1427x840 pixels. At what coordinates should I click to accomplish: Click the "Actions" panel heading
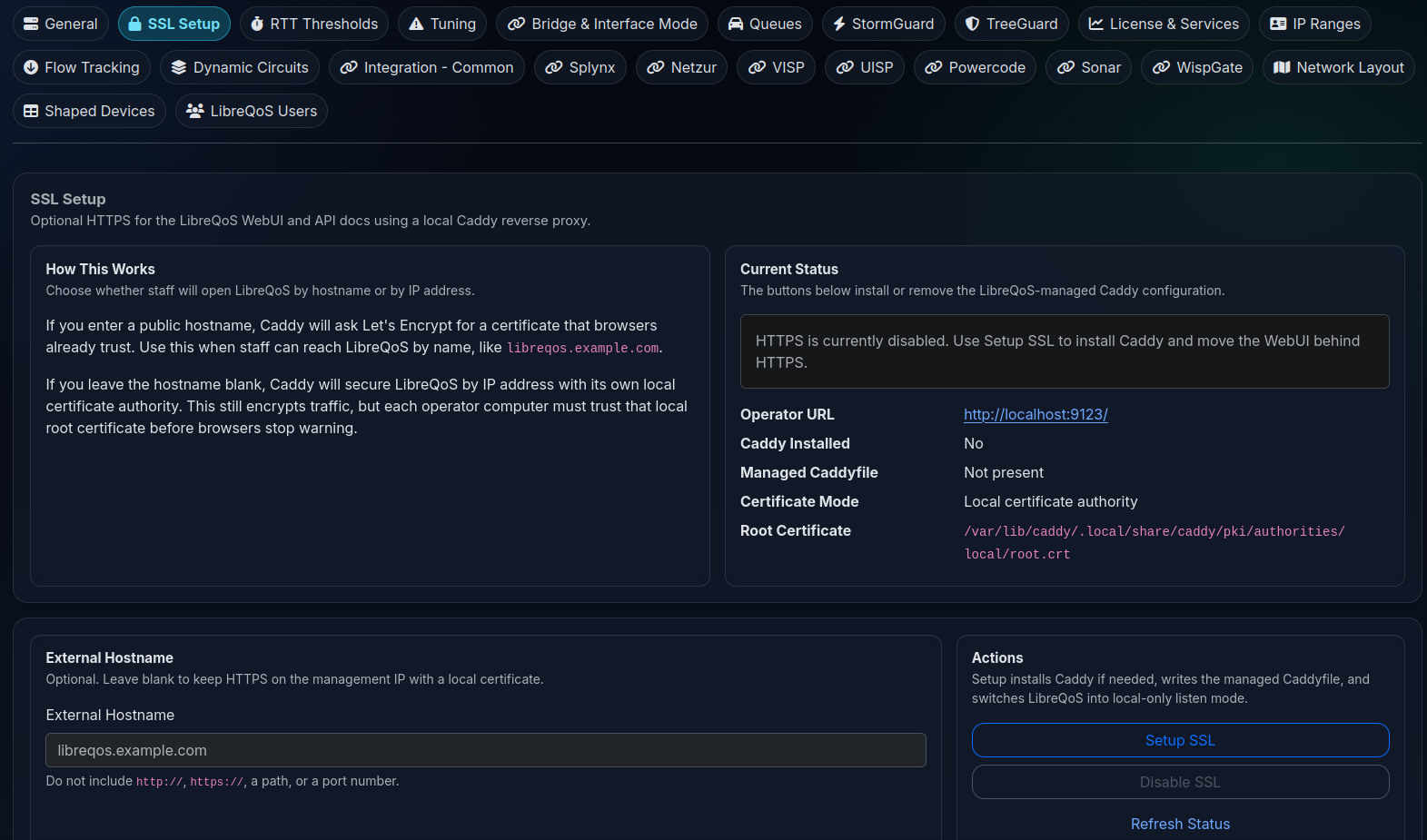(x=997, y=657)
